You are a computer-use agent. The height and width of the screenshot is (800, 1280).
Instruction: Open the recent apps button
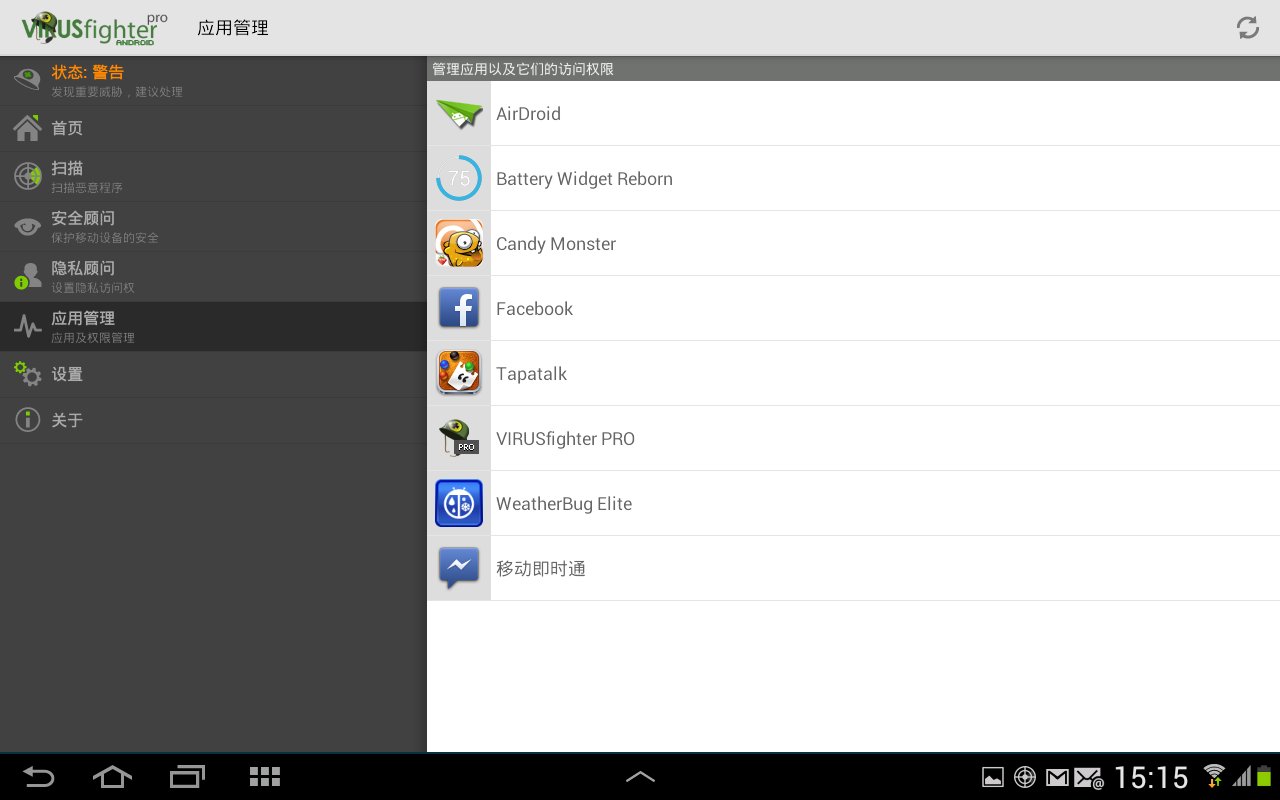[x=187, y=776]
